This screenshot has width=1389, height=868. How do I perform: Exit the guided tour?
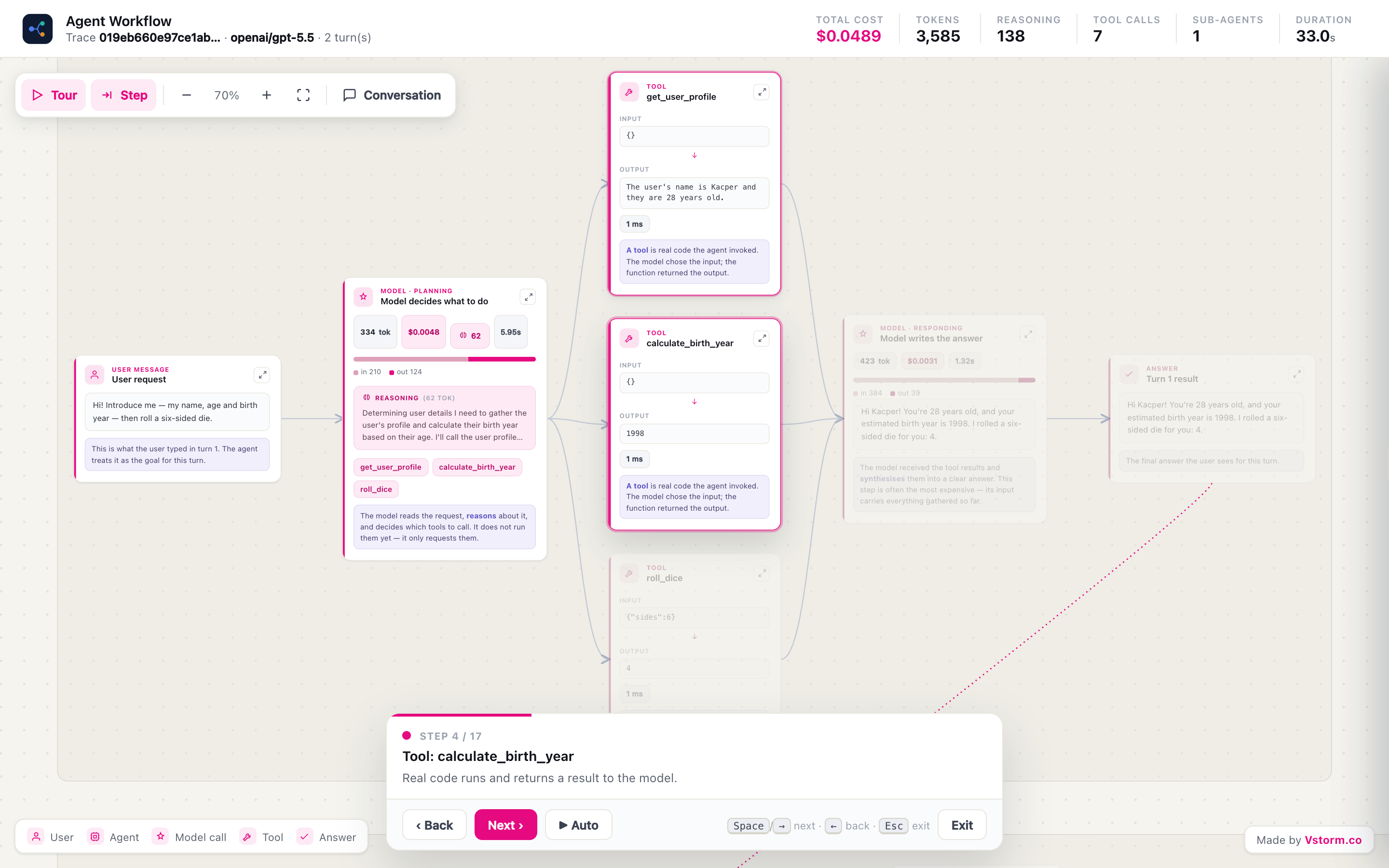(x=962, y=825)
